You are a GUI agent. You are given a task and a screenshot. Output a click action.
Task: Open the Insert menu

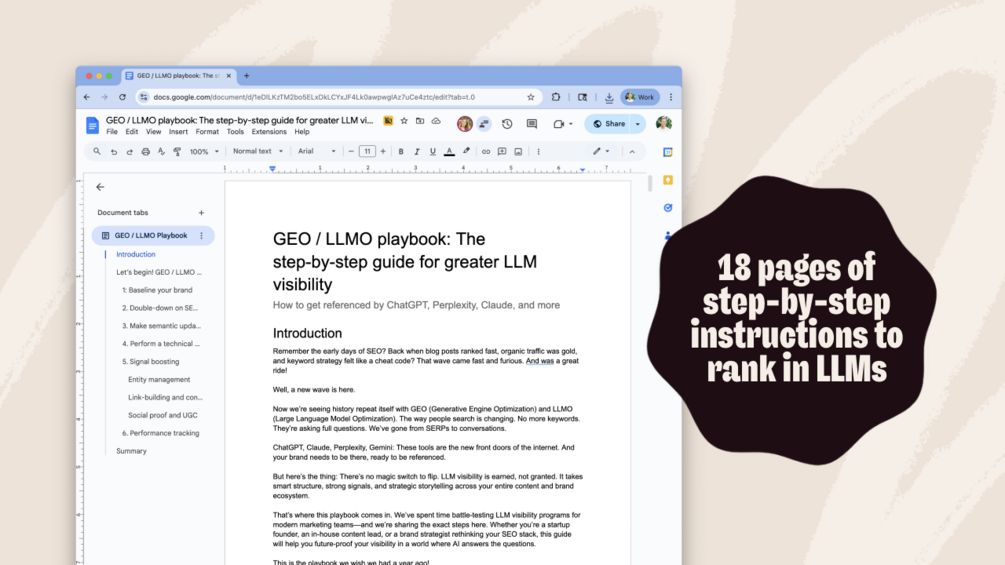tap(178, 132)
